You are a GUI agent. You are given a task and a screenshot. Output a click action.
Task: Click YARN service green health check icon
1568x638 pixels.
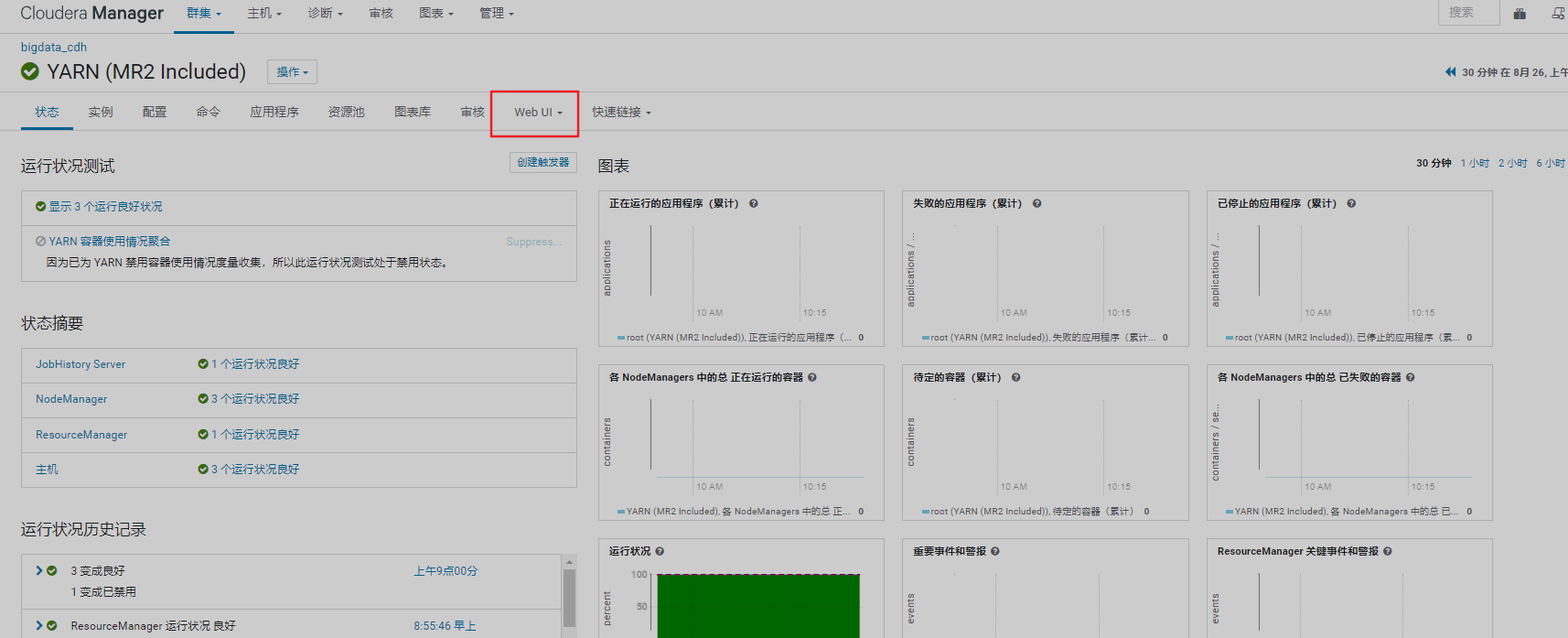30,71
